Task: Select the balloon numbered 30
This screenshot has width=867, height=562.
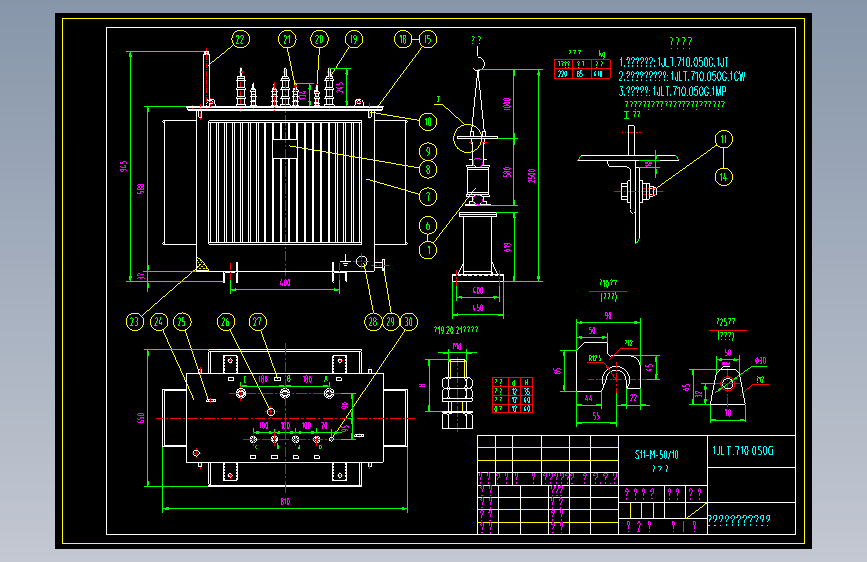Action: tap(409, 322)
